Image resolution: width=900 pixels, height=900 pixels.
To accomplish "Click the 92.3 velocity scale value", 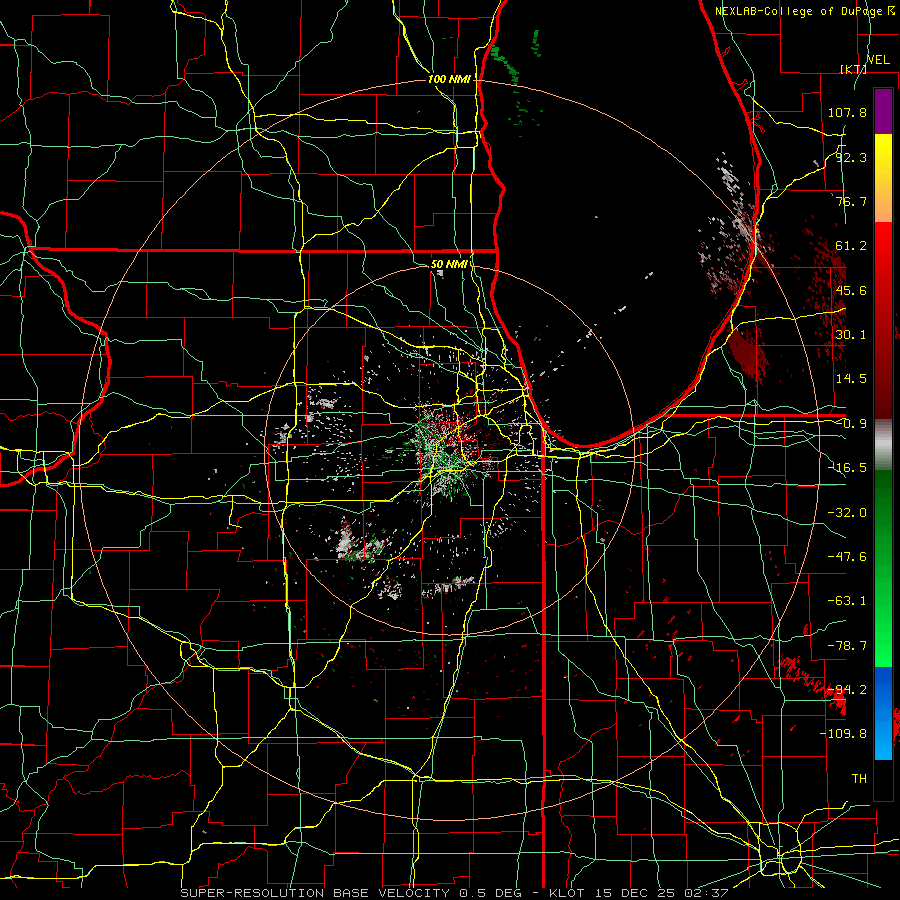I will [851, 157].
